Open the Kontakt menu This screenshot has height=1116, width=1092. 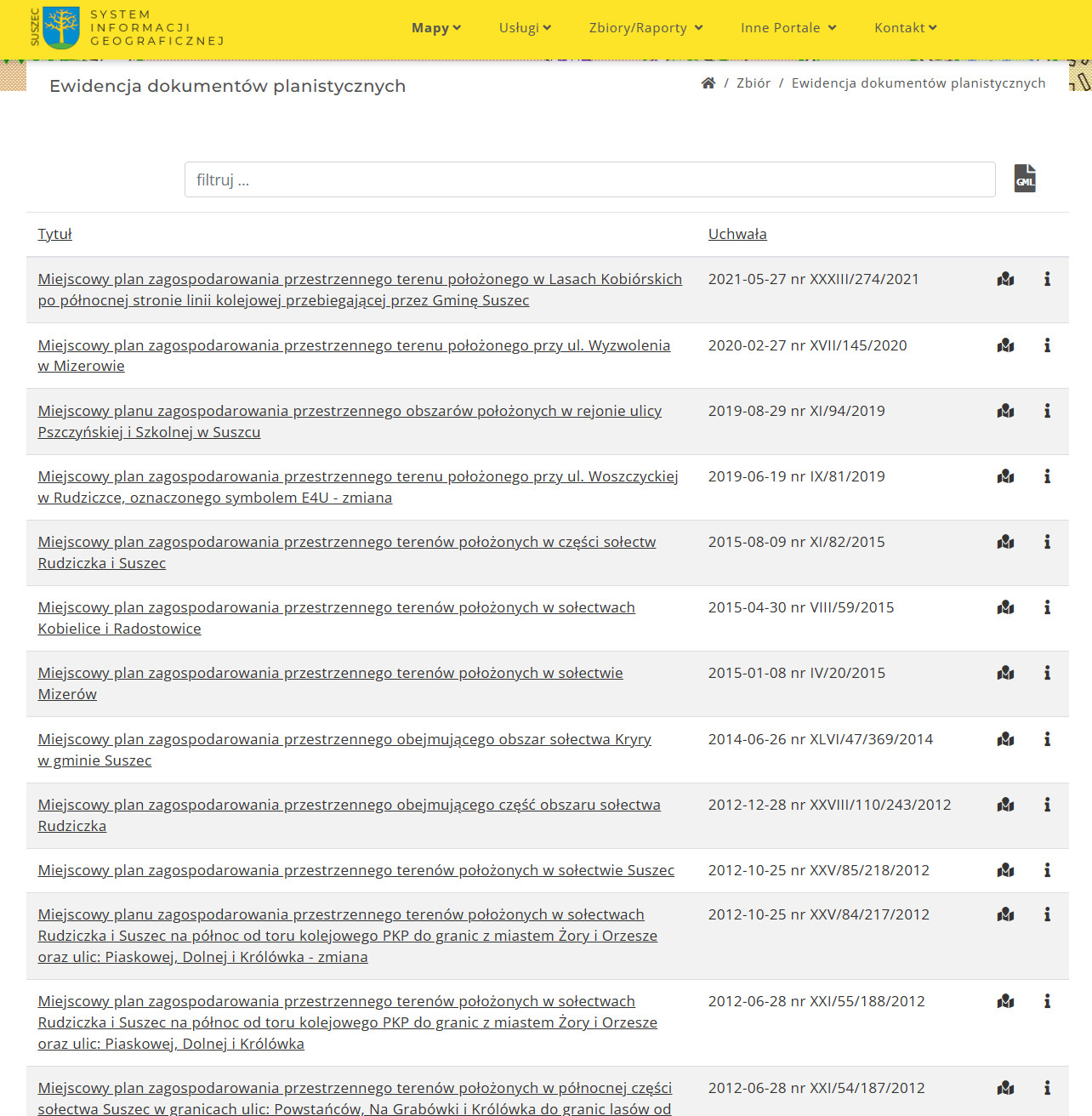coord(905,28)
